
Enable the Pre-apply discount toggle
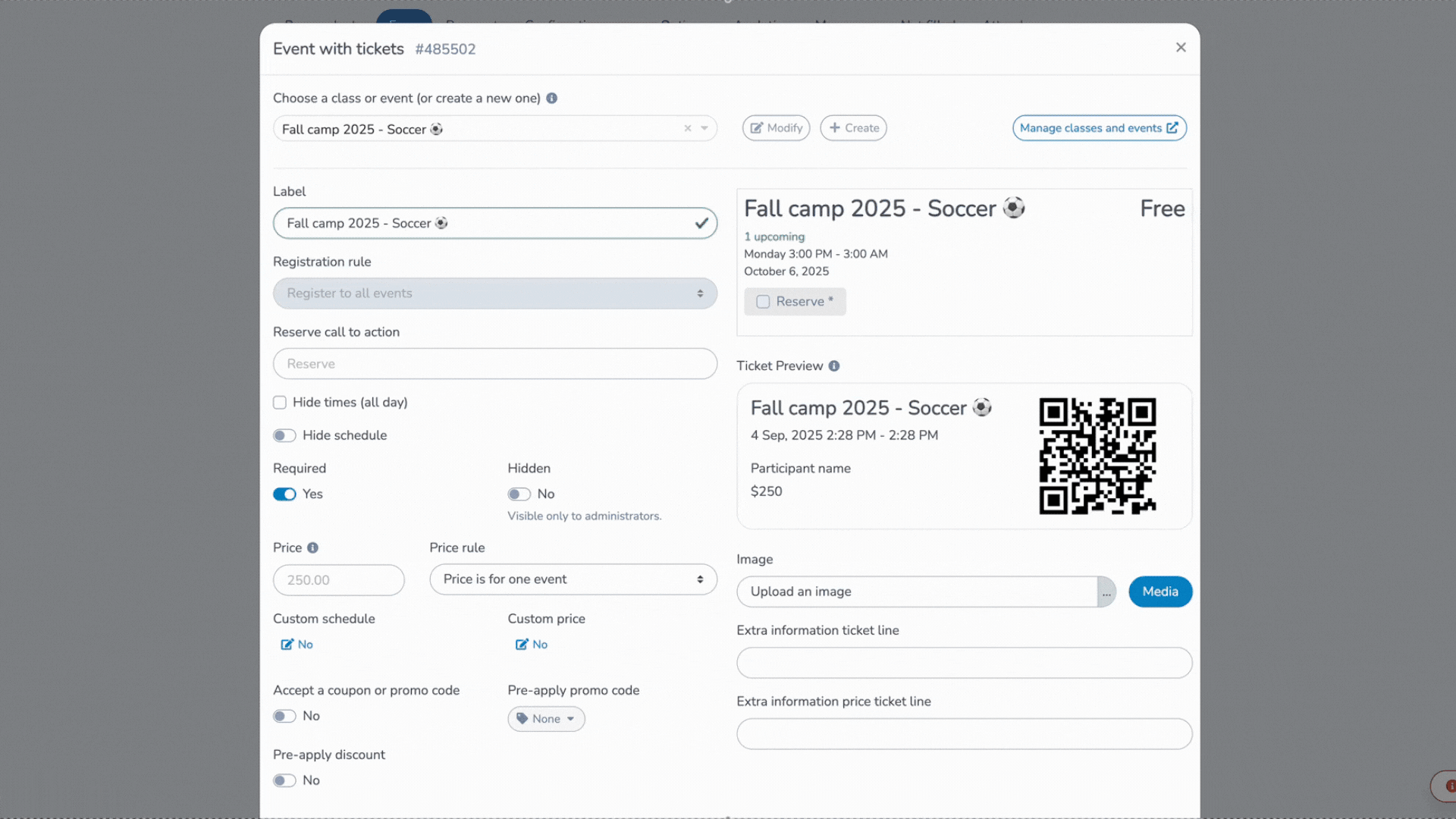point(284,780)
